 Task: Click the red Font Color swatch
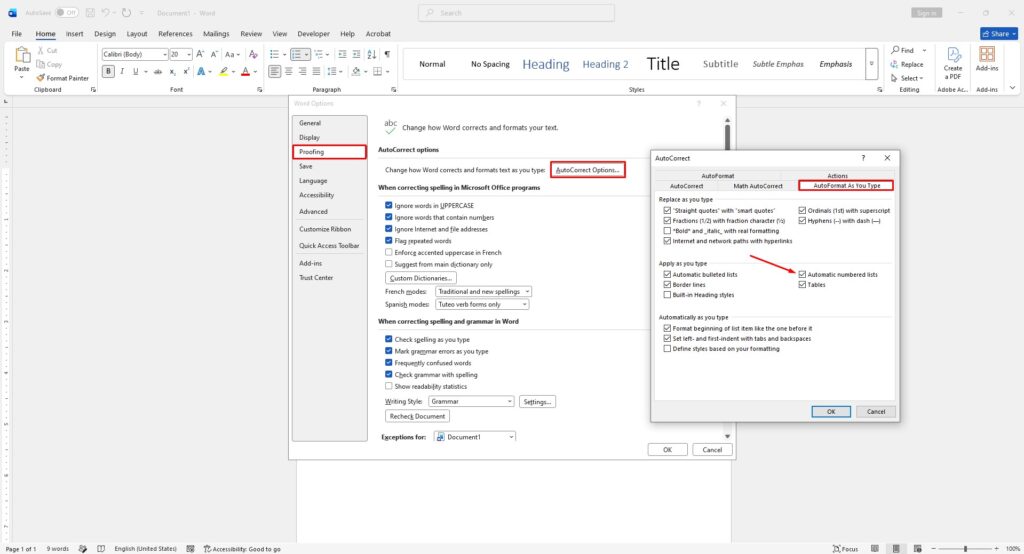point(246,71)
